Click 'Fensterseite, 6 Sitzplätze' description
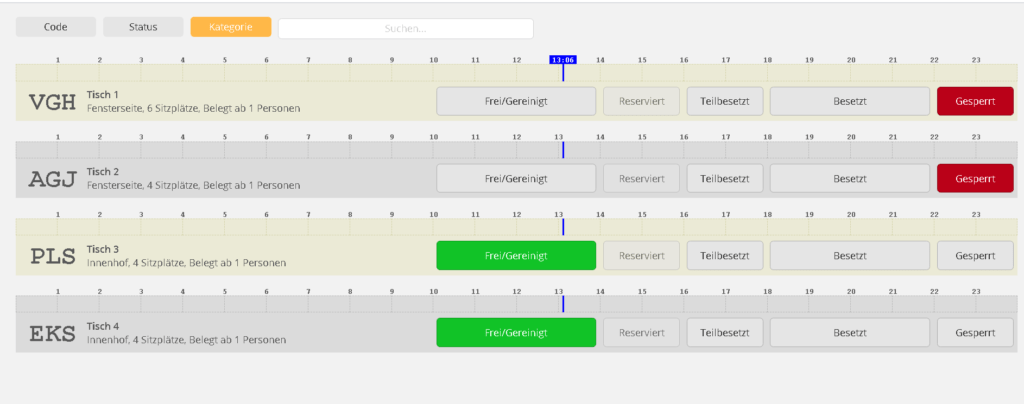Screen dimensions: 1024x404 193,108
